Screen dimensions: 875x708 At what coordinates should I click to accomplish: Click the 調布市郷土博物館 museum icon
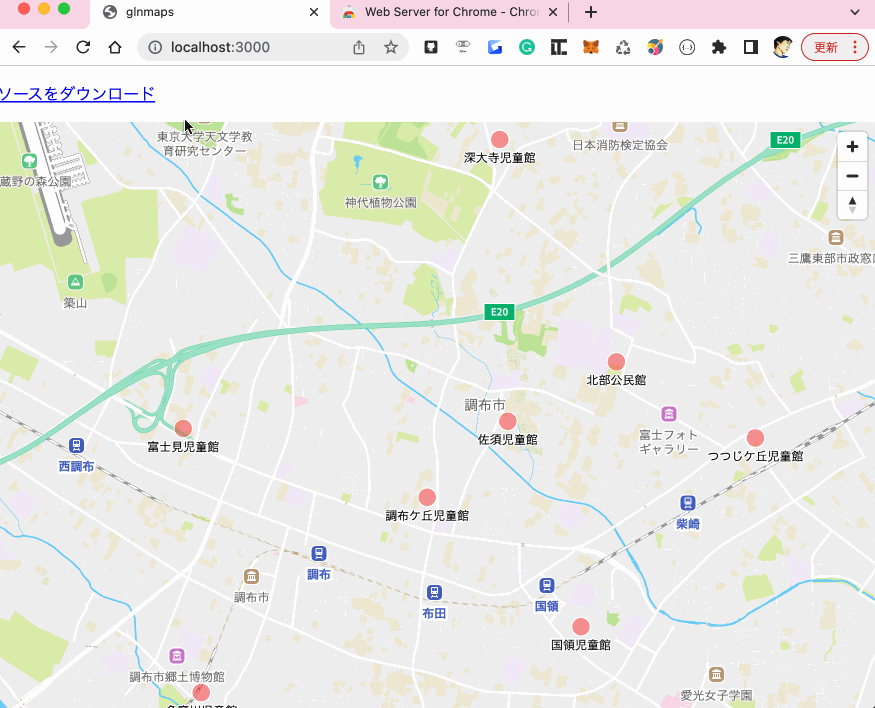point(177,656)
